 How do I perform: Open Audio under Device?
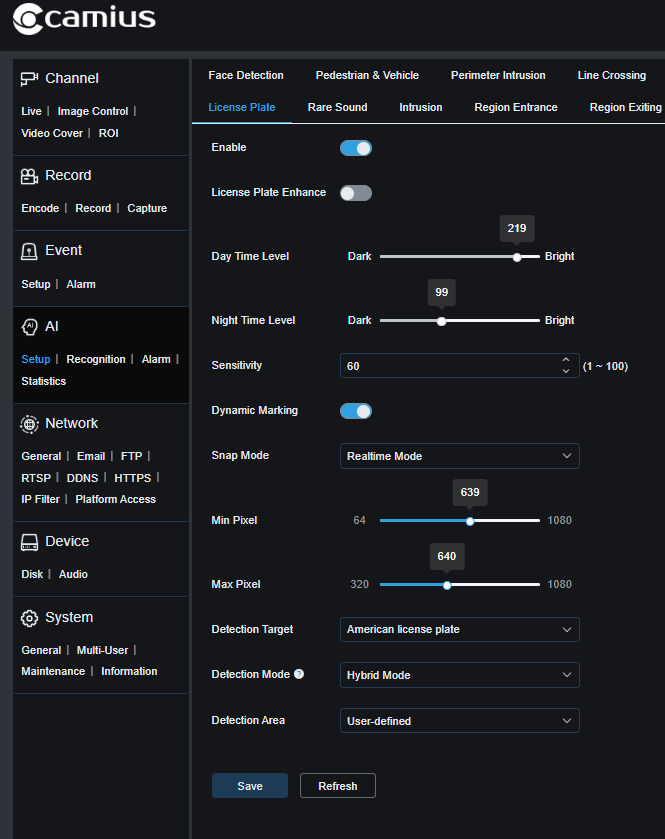click(x=73, y=574)
